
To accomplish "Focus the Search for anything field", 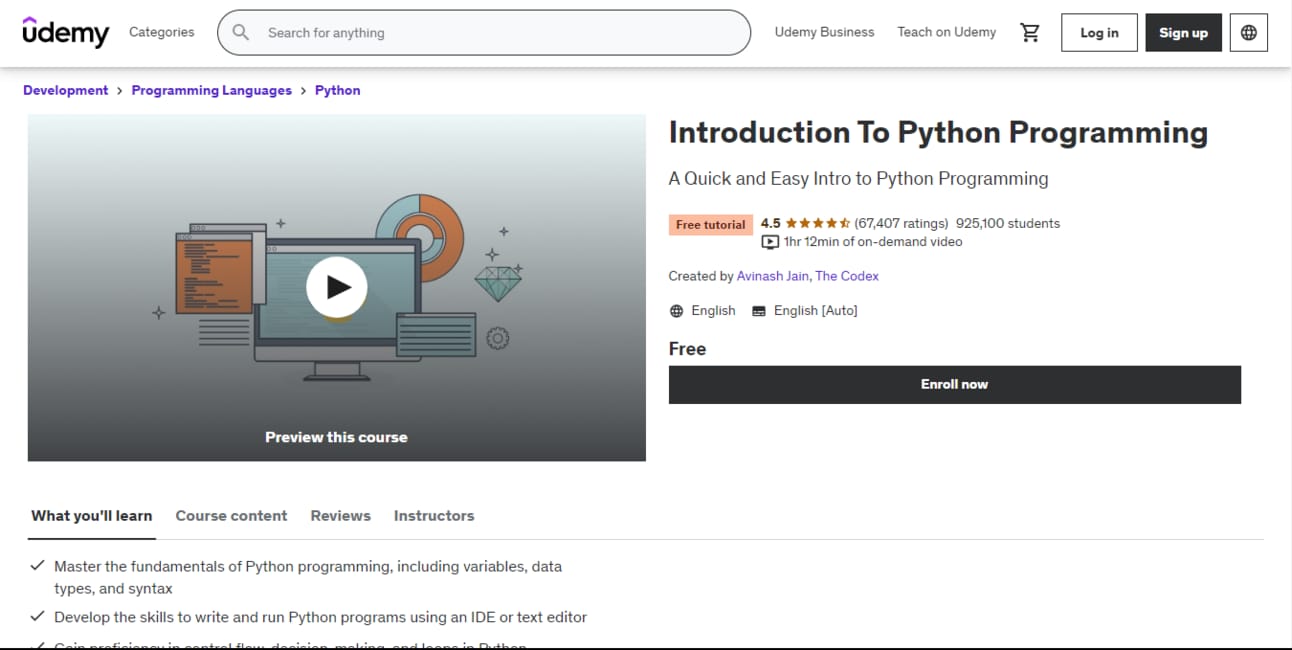I will [484, 32].
